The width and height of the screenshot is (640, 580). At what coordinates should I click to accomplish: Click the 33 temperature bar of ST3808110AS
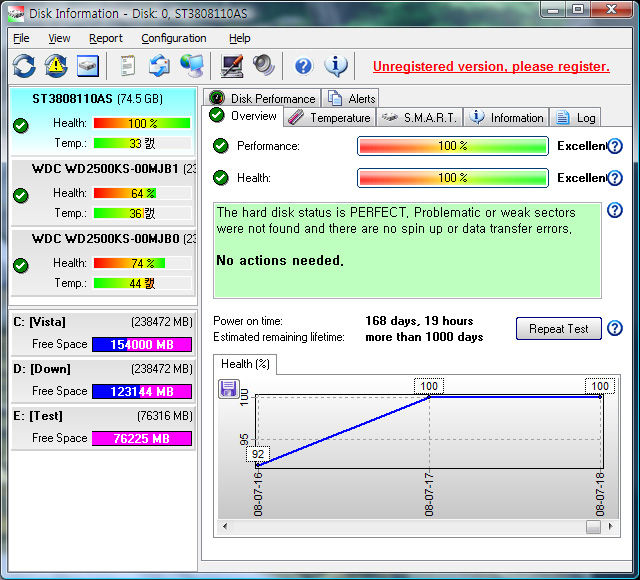(142, 143)
